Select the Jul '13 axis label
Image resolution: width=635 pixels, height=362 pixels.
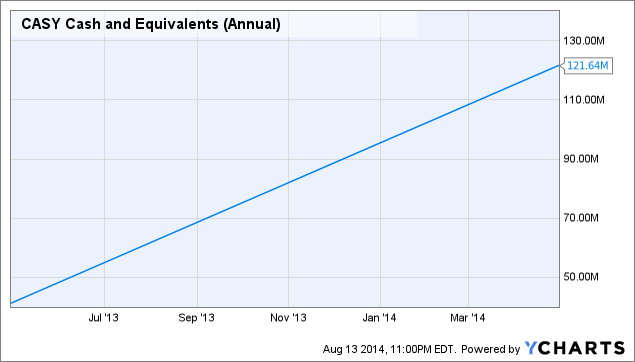[x=104, y=318]
